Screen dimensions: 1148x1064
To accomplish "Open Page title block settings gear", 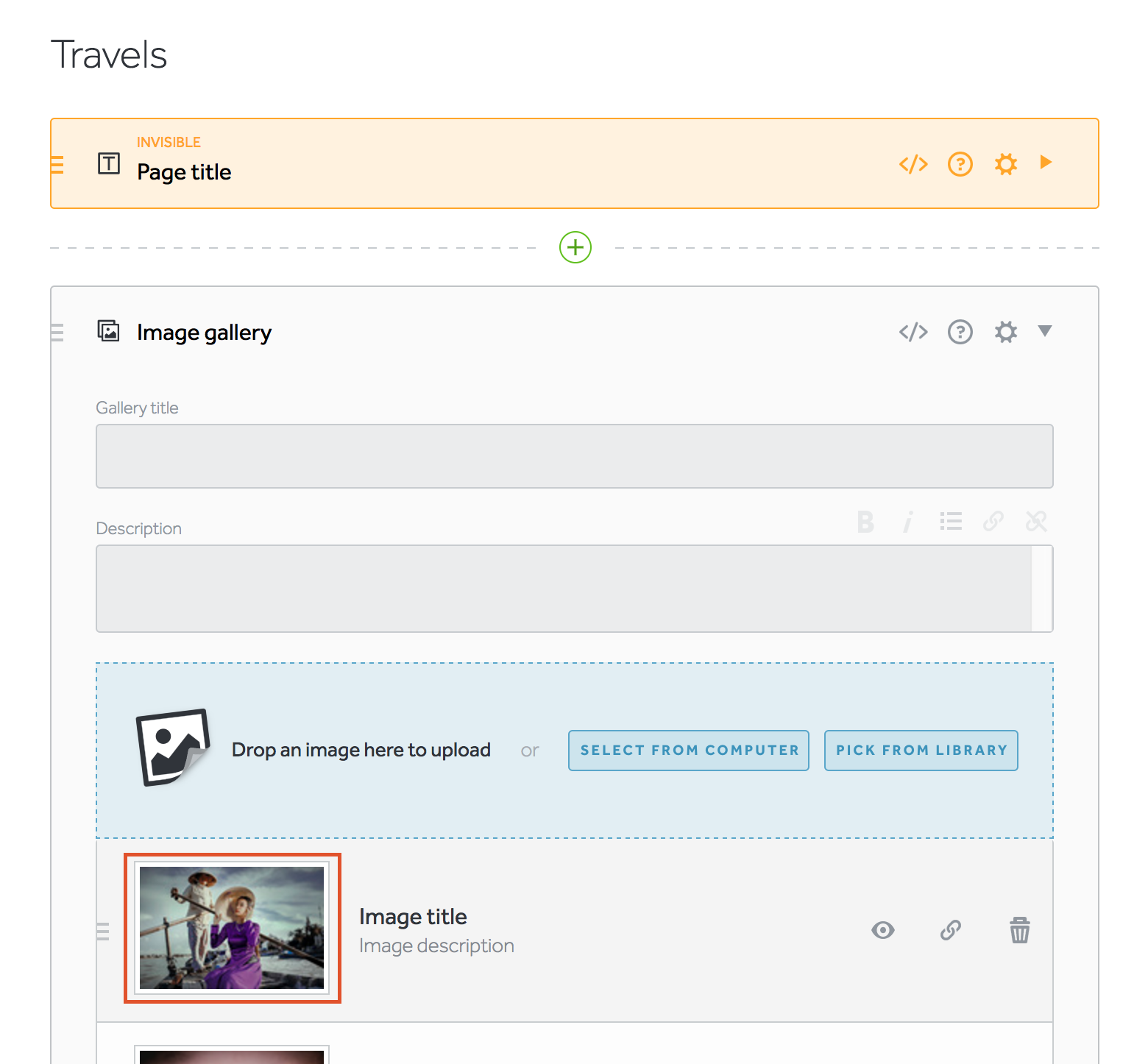I will coord(1005,164).
